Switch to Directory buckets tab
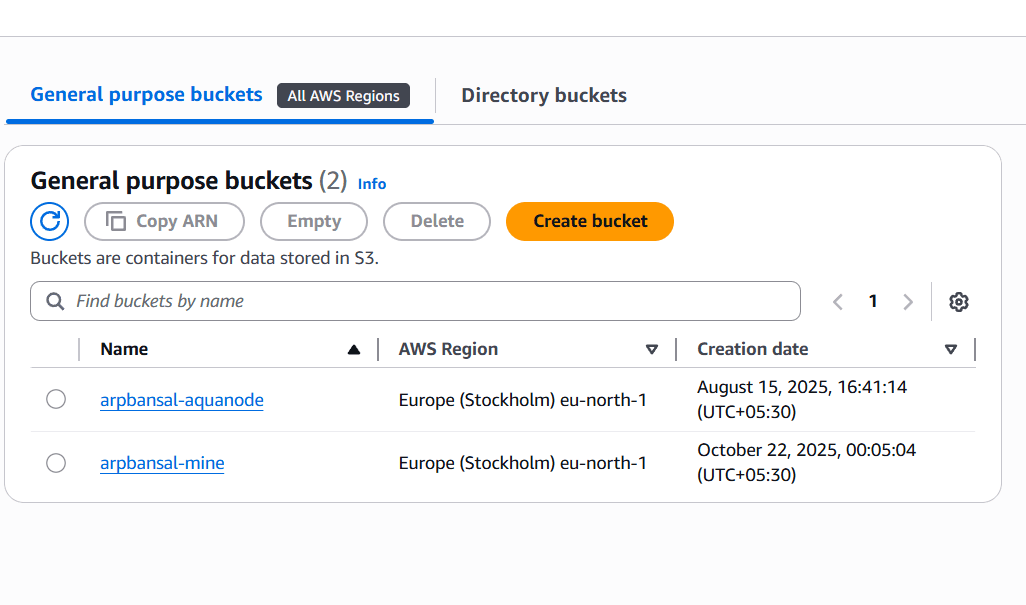This screenshot has height=605, width=1026. point(543,96)
